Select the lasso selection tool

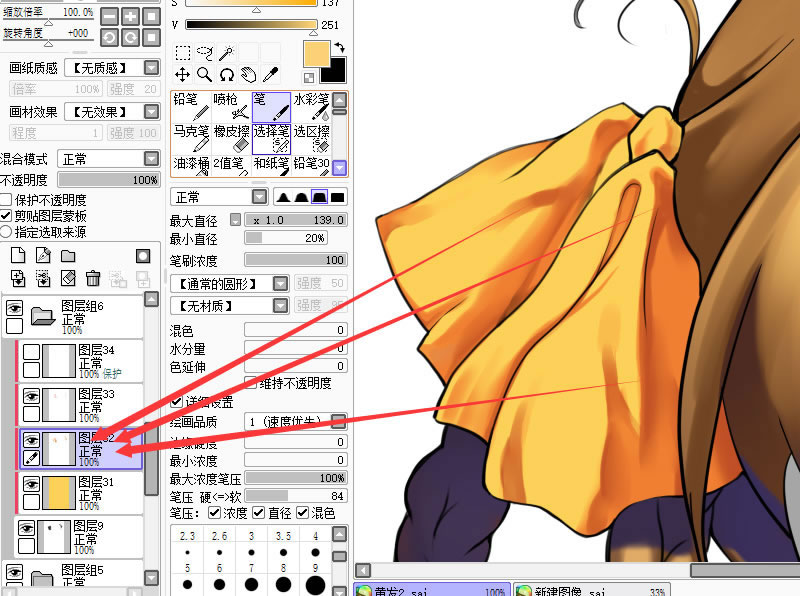[x=205, y=53]
